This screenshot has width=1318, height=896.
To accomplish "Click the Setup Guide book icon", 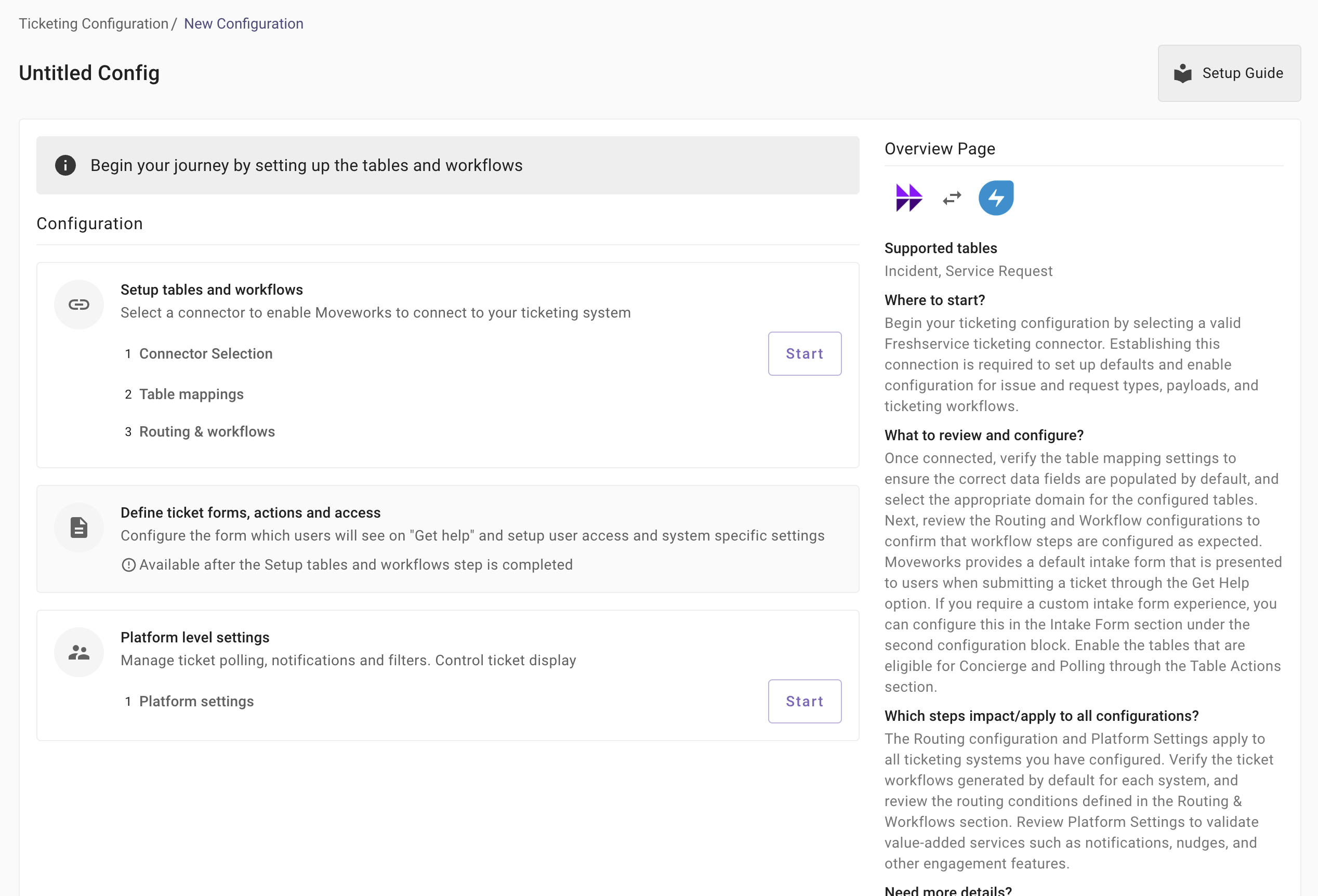I will click(x=1182, y=73).
